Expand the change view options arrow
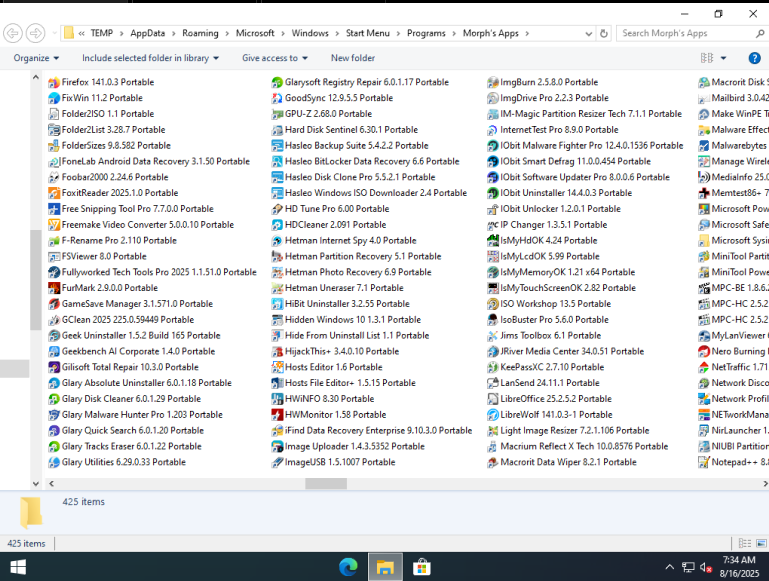769x581 pixels. pos(723,58)
